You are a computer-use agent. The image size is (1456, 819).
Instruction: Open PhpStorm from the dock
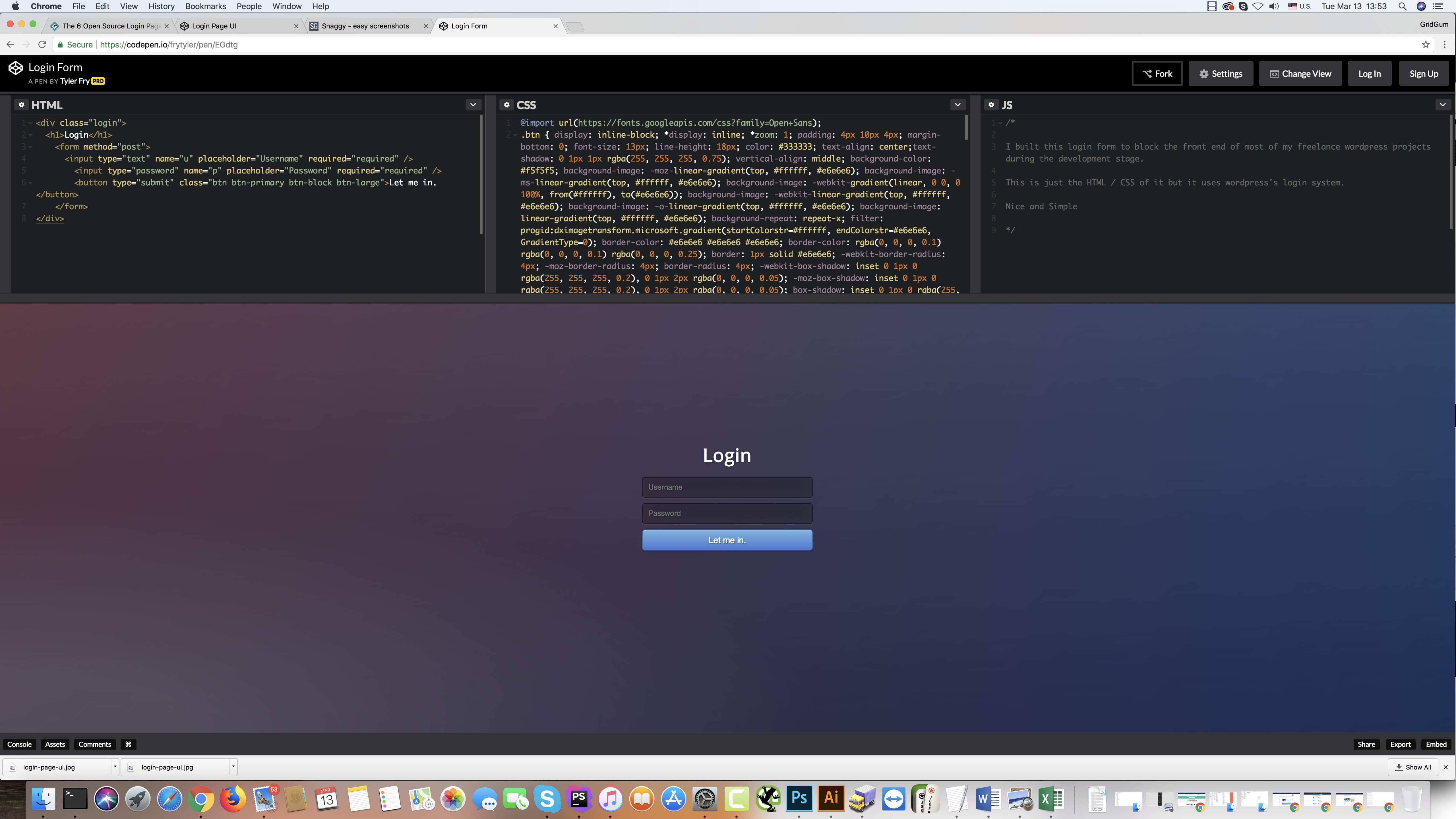(x=579, y=799)
